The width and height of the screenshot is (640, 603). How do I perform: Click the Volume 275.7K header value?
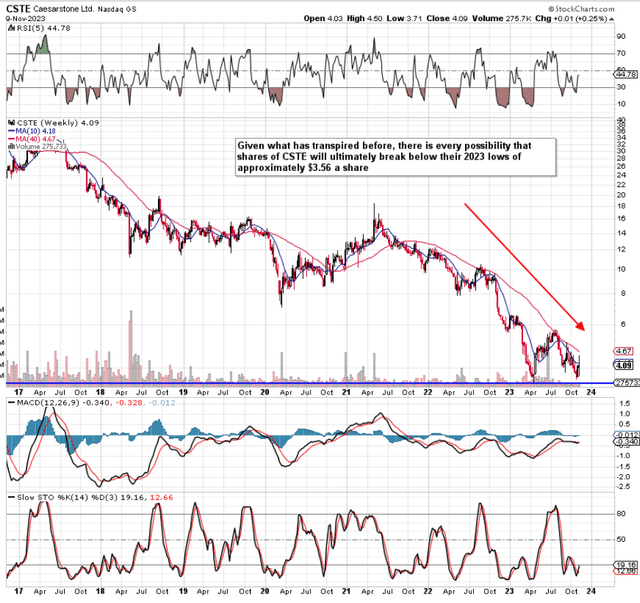502,18
